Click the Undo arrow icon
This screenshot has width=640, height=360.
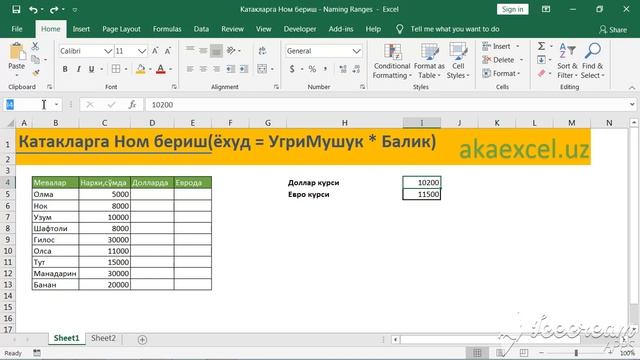pos(33,9)
